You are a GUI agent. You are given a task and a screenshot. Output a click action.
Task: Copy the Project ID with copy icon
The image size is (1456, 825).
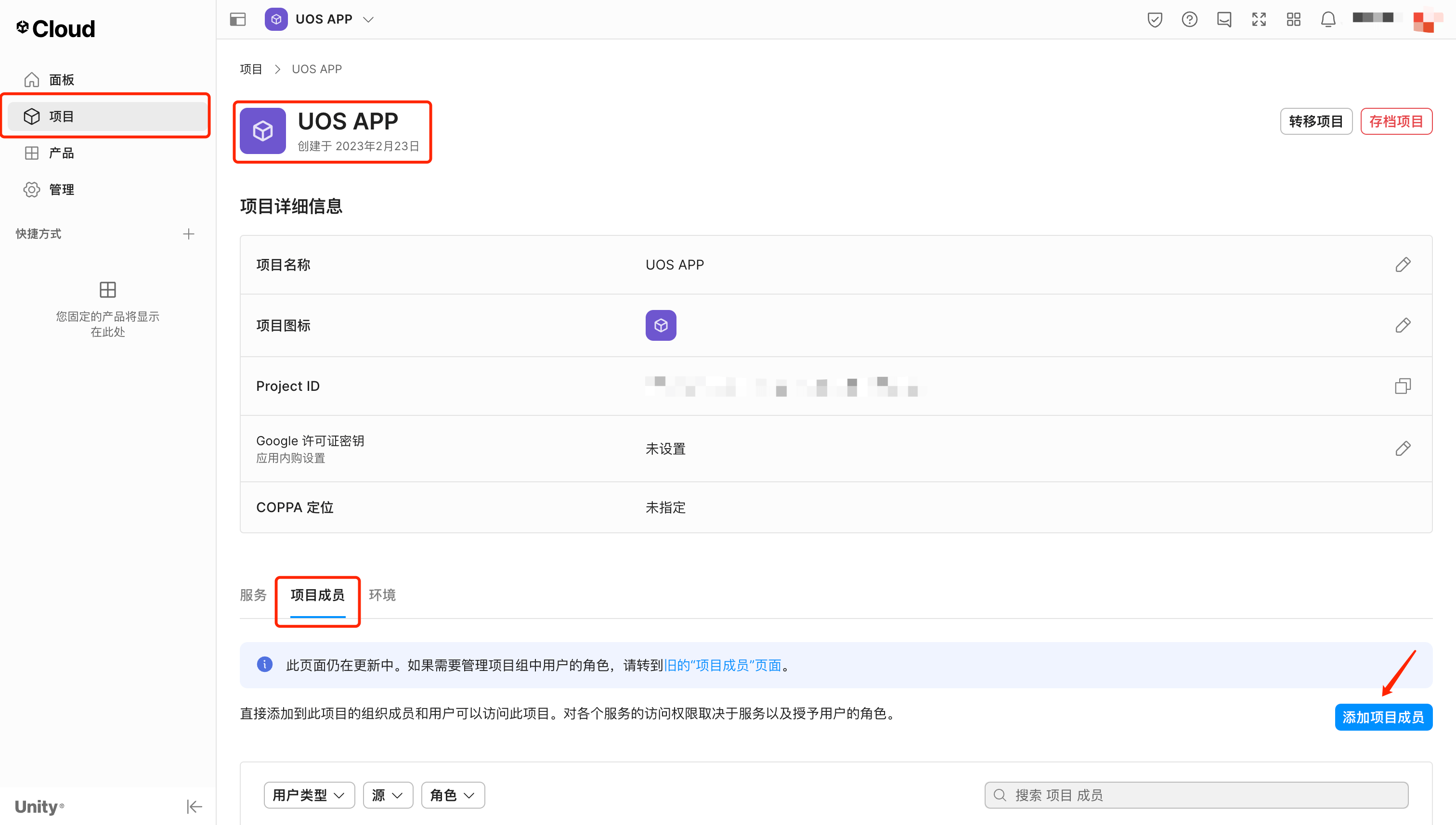pyautogui.click(x=1402, y=386)
